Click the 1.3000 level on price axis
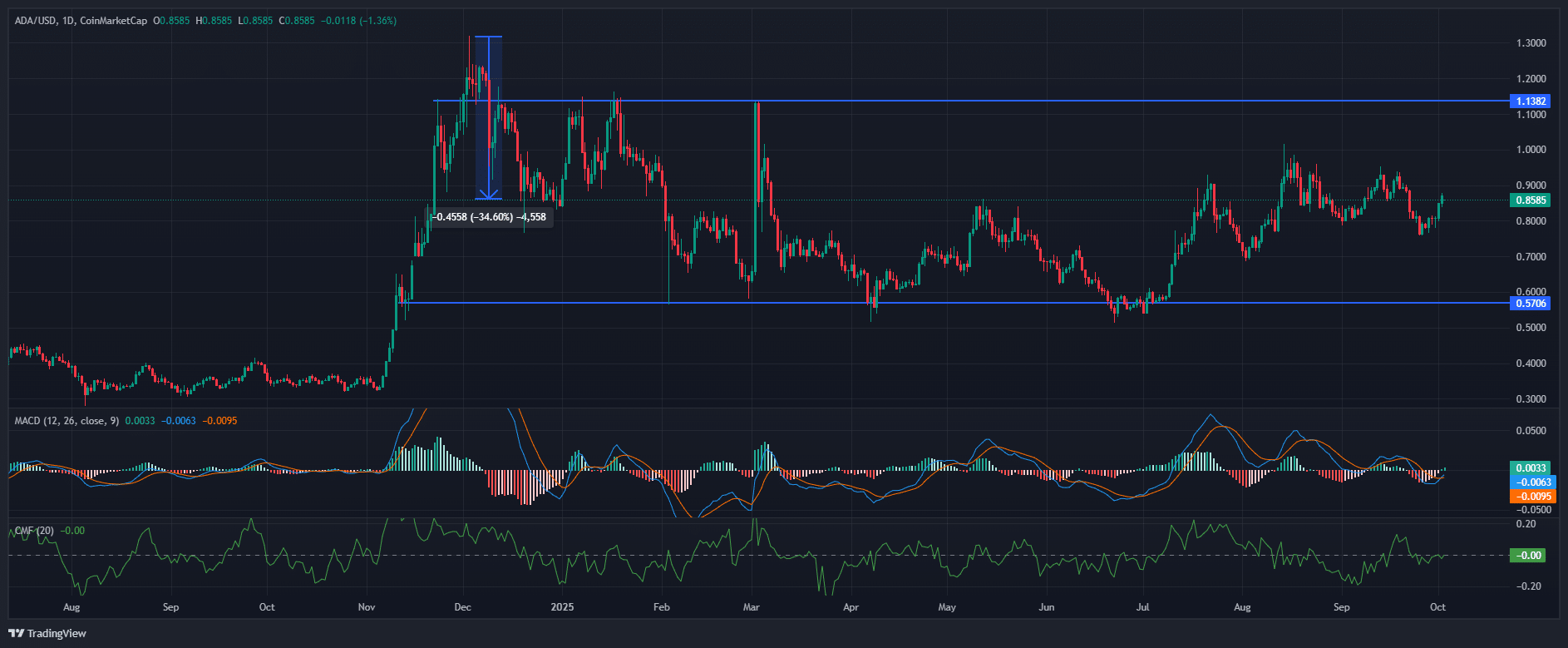 [1531, 43]
